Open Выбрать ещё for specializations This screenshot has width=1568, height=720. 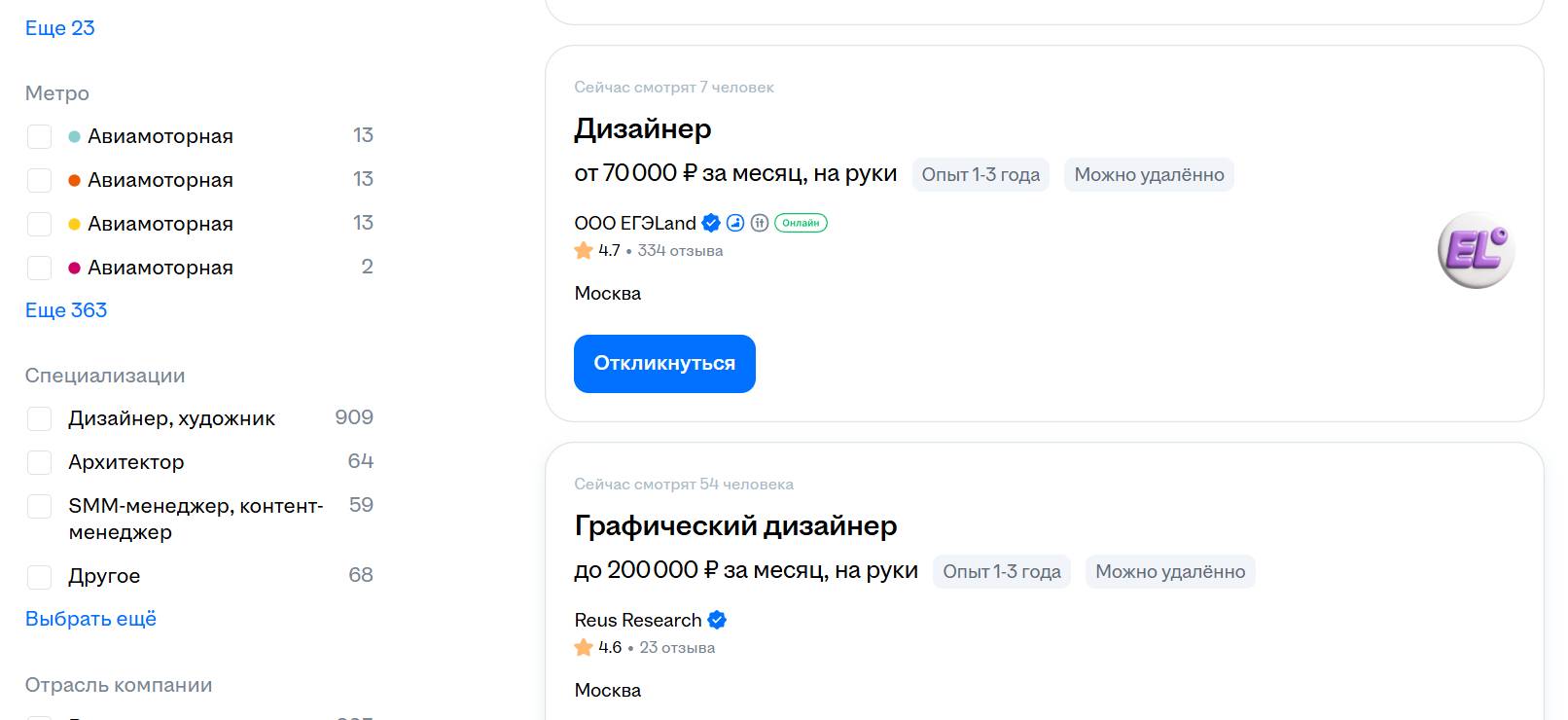pyautogui.click(x=90, y=619)
